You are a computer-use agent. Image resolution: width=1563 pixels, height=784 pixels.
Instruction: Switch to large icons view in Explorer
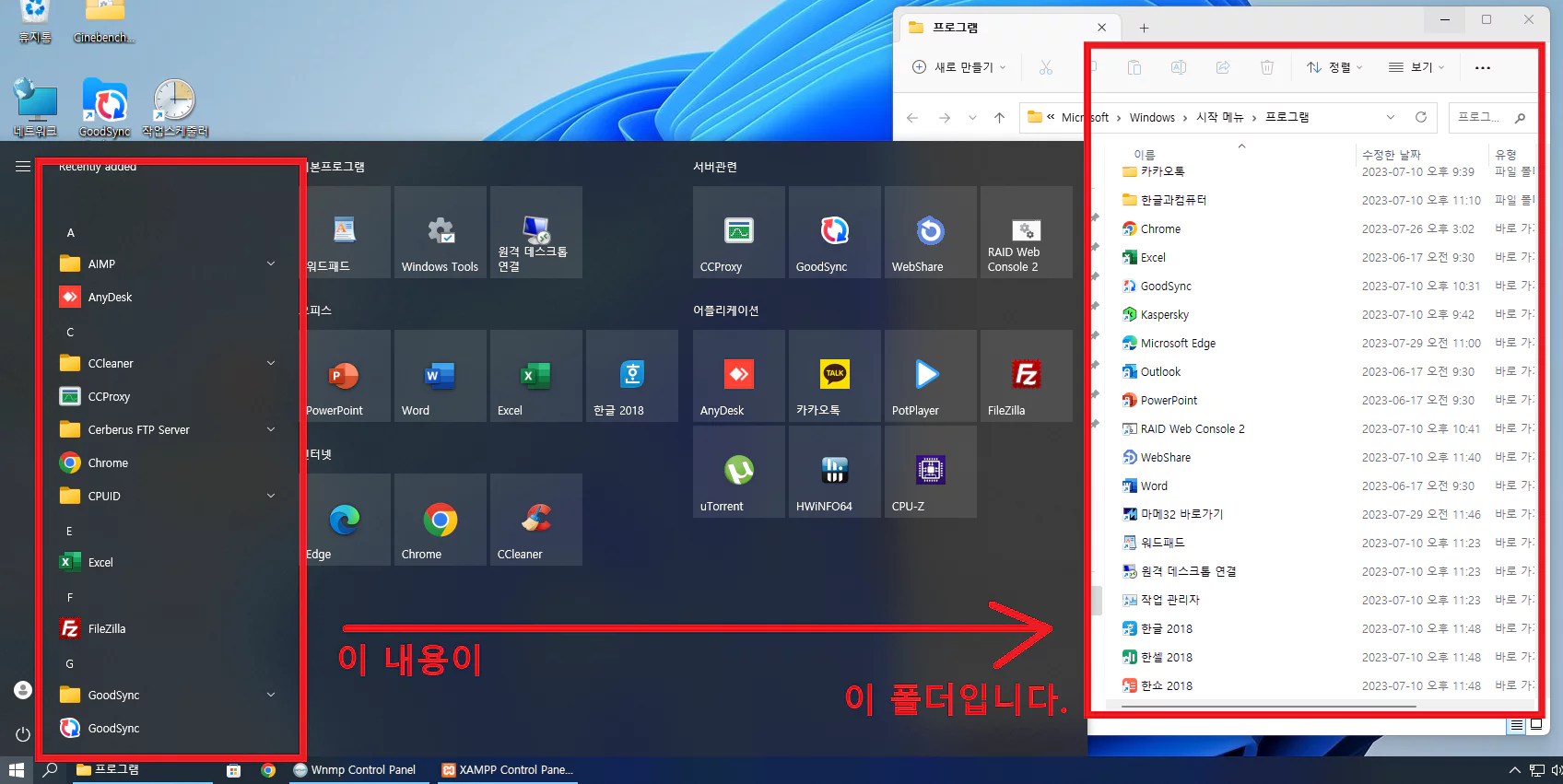tap(1535, 725)
